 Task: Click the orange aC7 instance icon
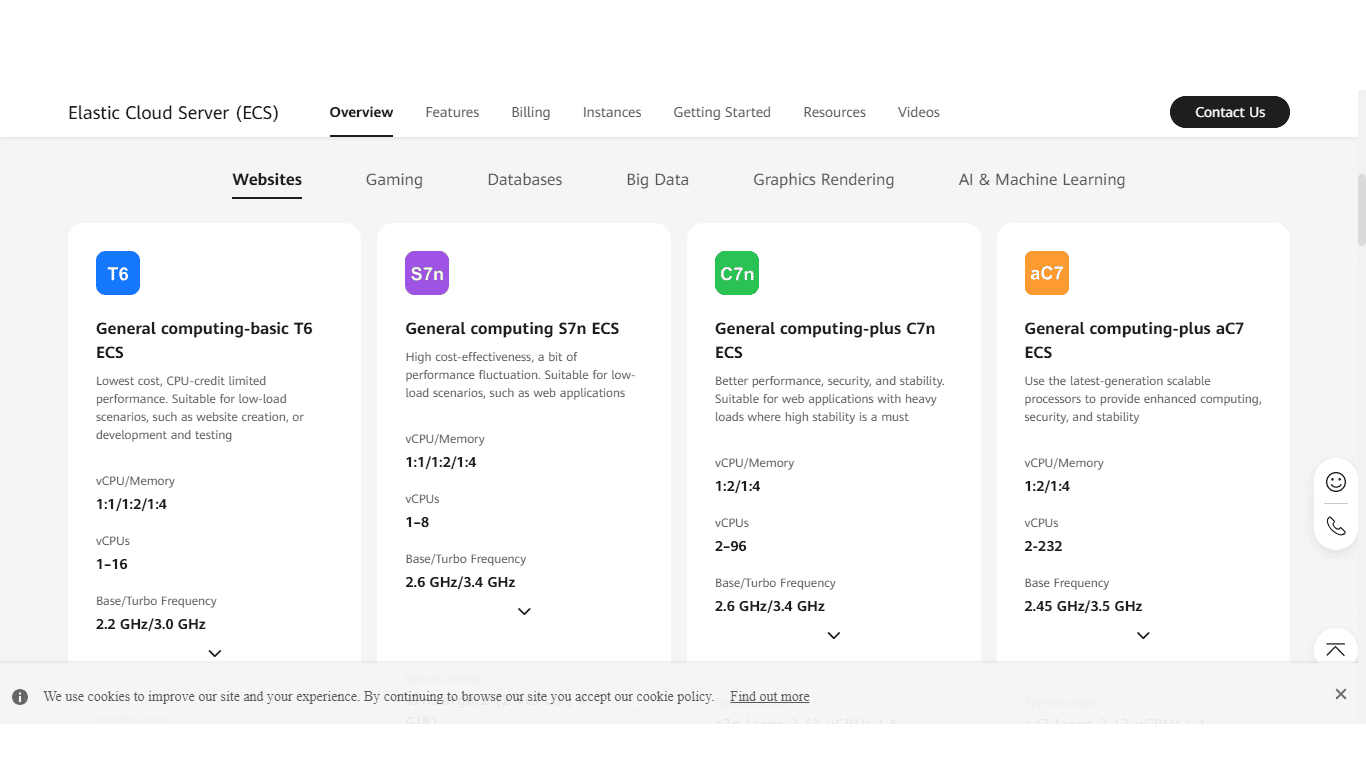coord(1047,273)
